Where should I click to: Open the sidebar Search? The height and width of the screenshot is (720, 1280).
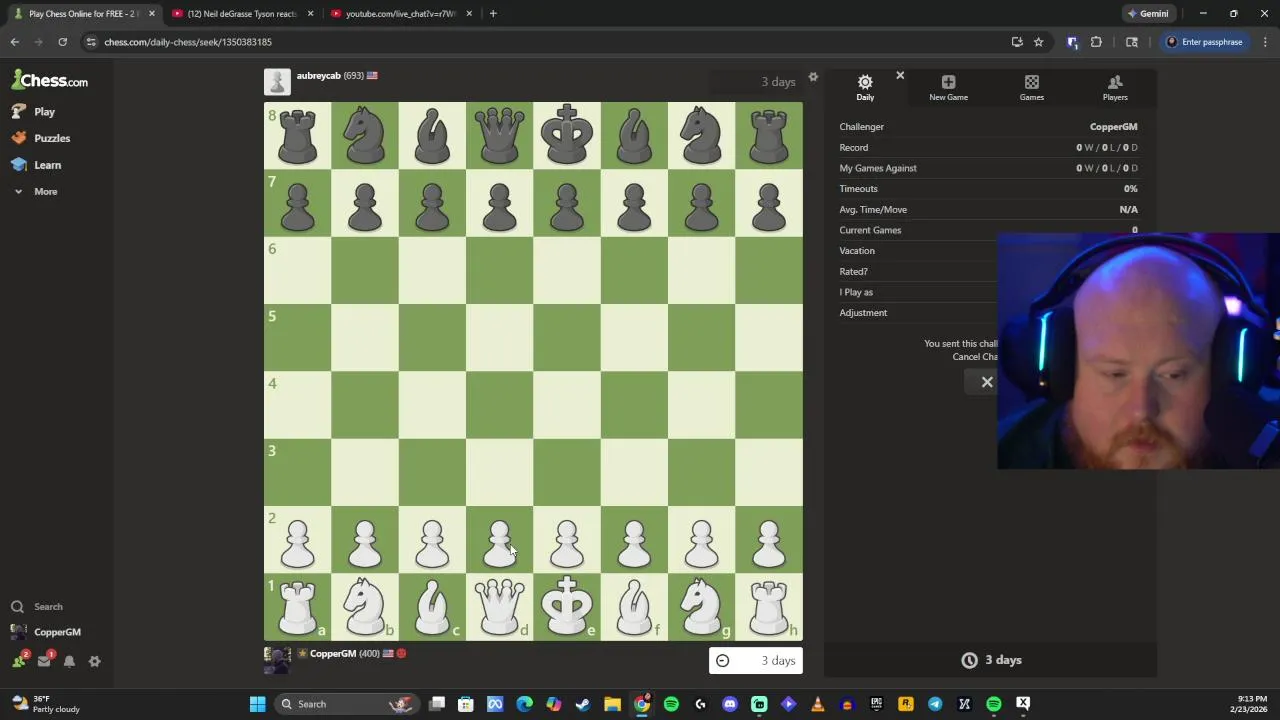(37, 606)
